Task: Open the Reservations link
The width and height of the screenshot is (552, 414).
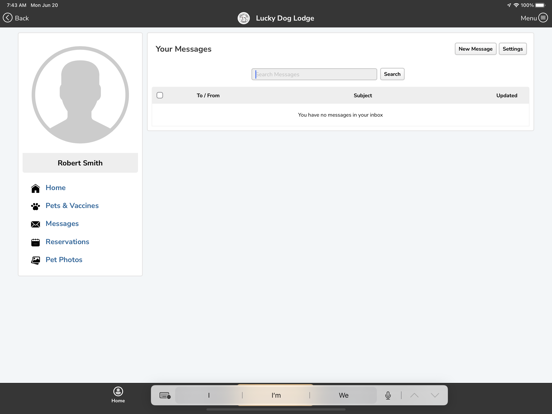Action: click(x=67, y=242)
